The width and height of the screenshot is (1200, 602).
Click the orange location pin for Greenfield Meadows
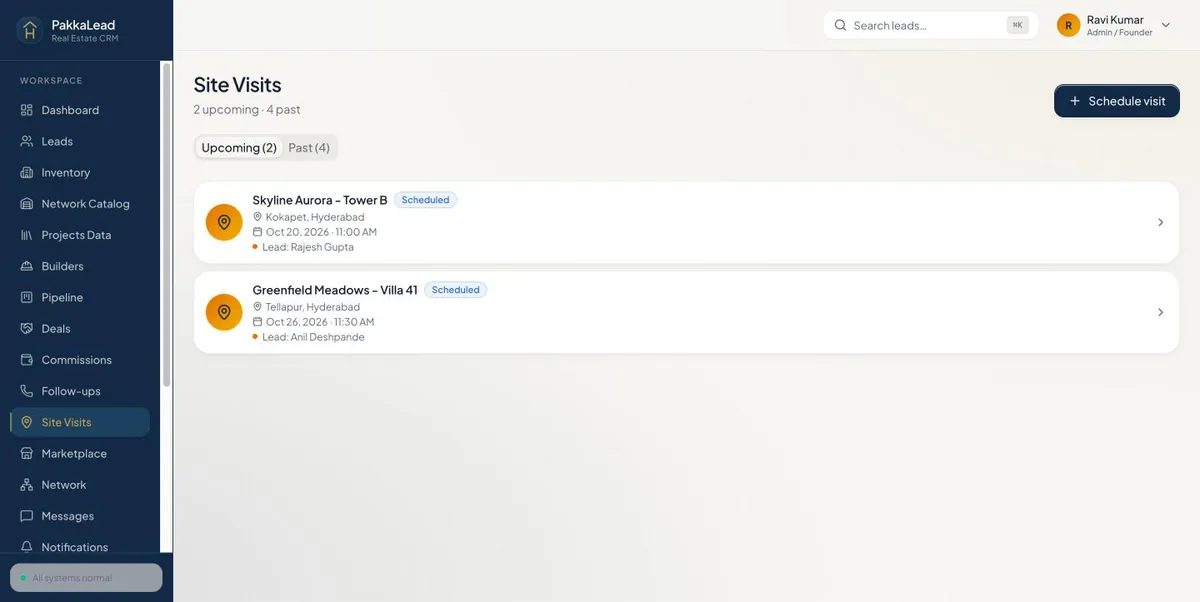click(224, 312)
